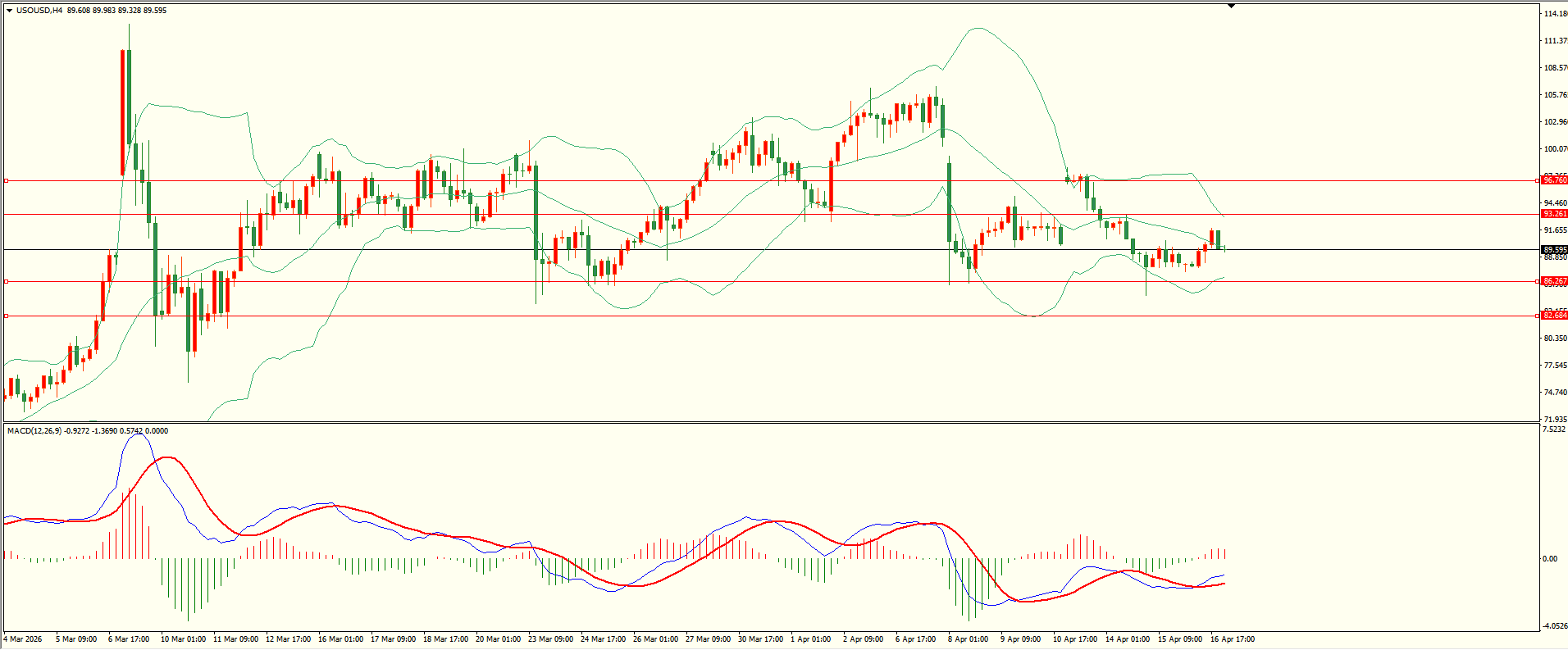Viewport: 1568px width, 650px height.
Task: Select left handle of 82.684 horizontal line
Action: point(7,316)
